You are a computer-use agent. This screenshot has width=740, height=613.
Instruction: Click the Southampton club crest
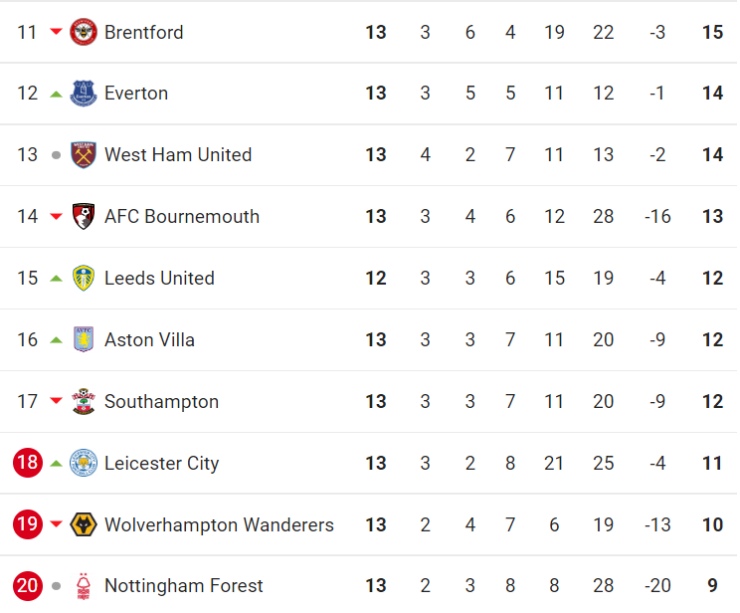point(84,402)
